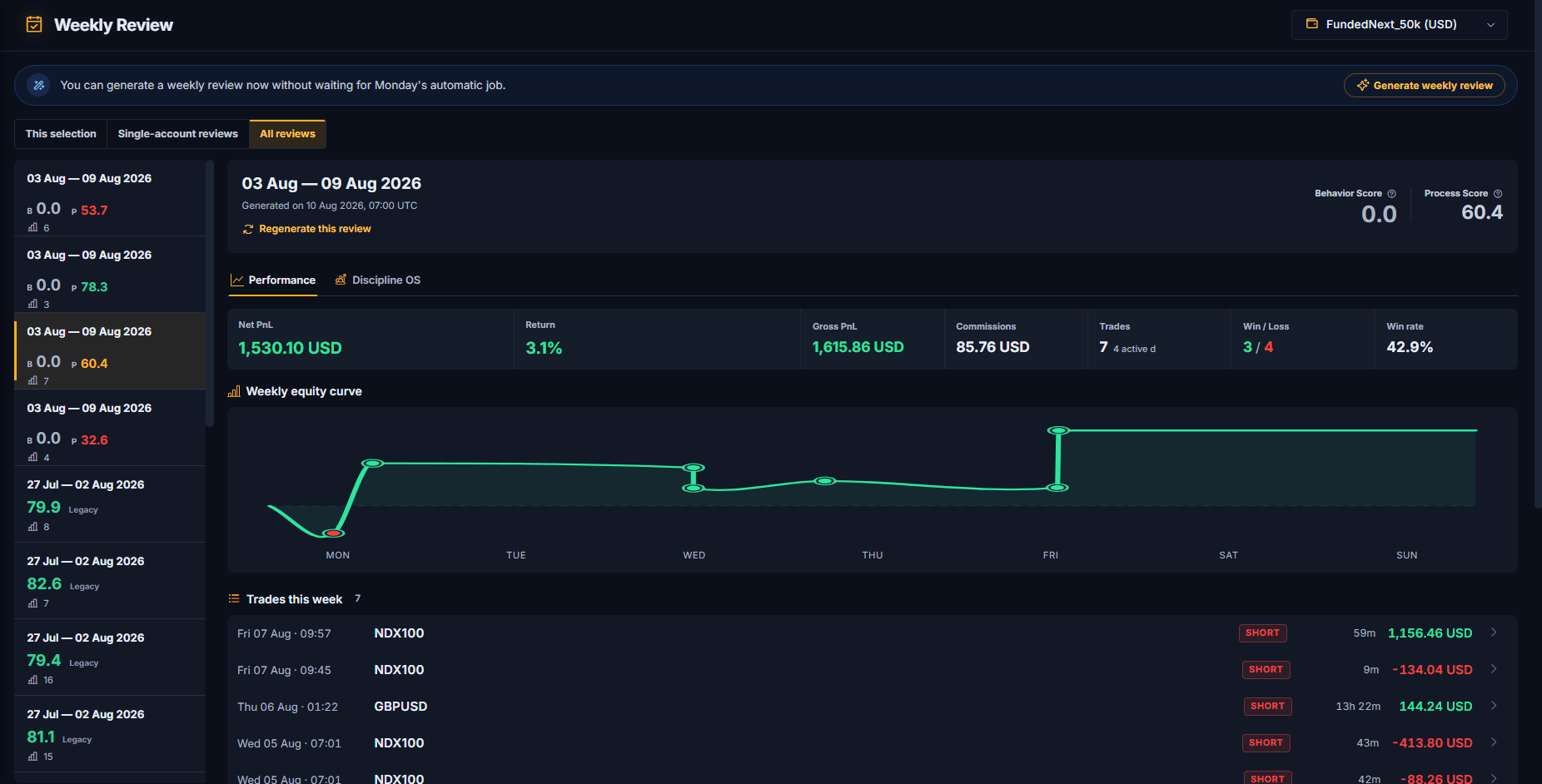Image resolution: width=1542 pixels, height=784 pixels.
Task: Expand chevron for 1,156.46 USD trade
Action: 1495,633
